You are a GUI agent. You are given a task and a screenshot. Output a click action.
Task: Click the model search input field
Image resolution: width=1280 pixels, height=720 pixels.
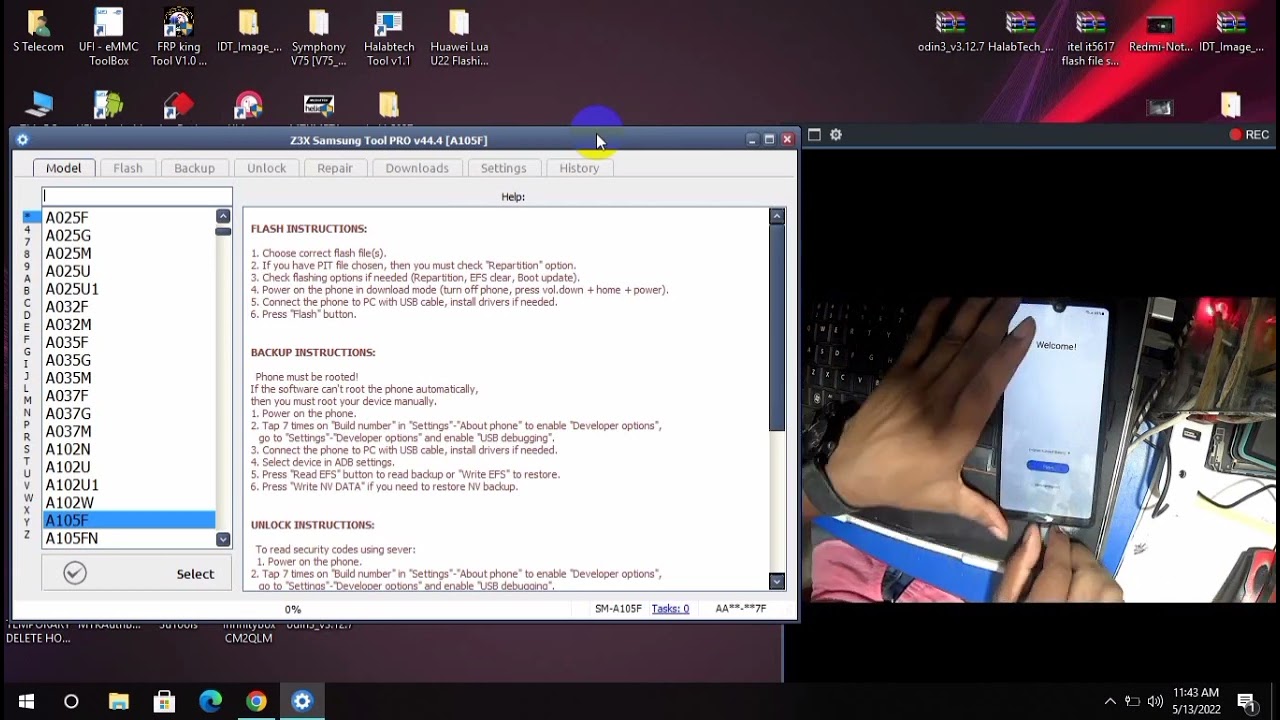click(137, 196)
